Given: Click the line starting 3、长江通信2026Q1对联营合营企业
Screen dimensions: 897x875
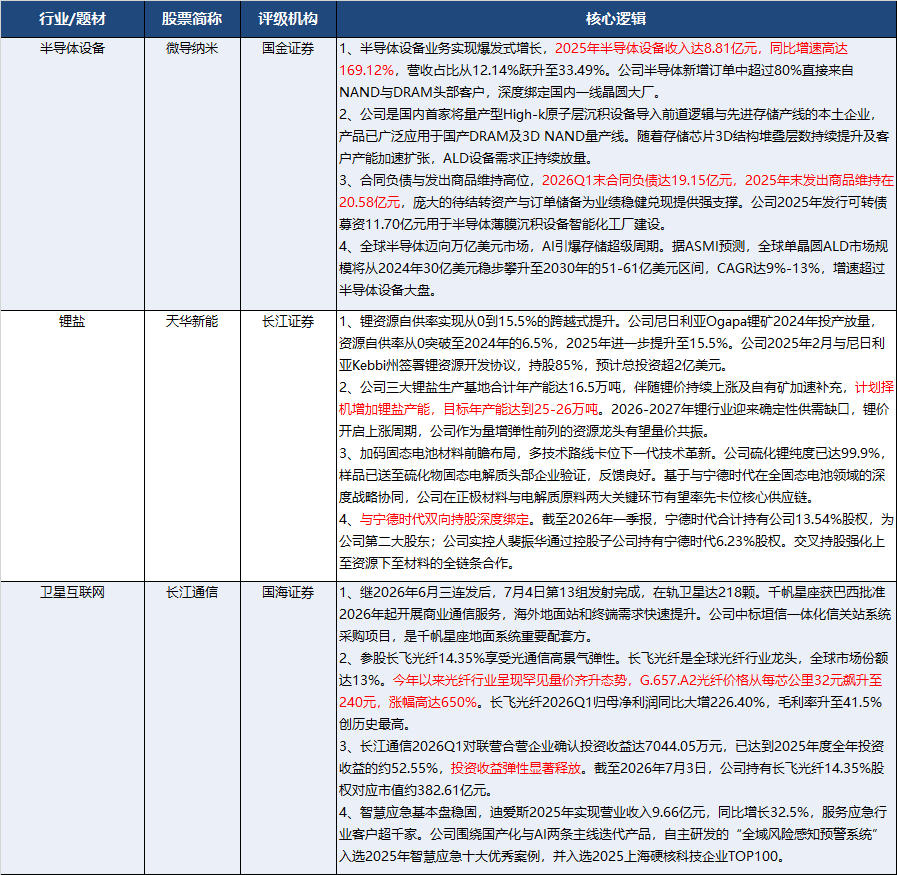Looking at the screenshot, I should coord(612,746).
